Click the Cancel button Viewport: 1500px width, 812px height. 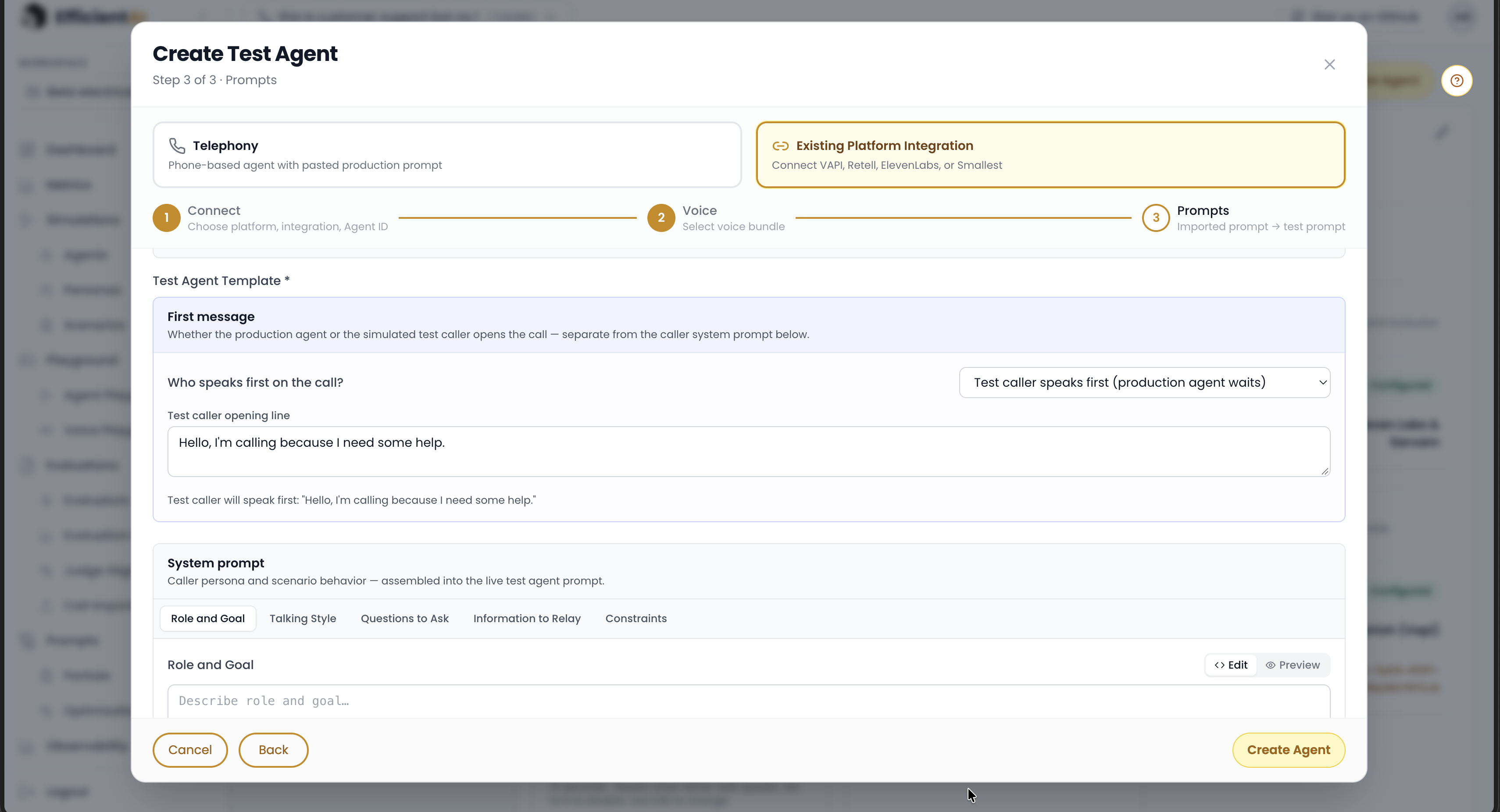click(x=190, y=750)
